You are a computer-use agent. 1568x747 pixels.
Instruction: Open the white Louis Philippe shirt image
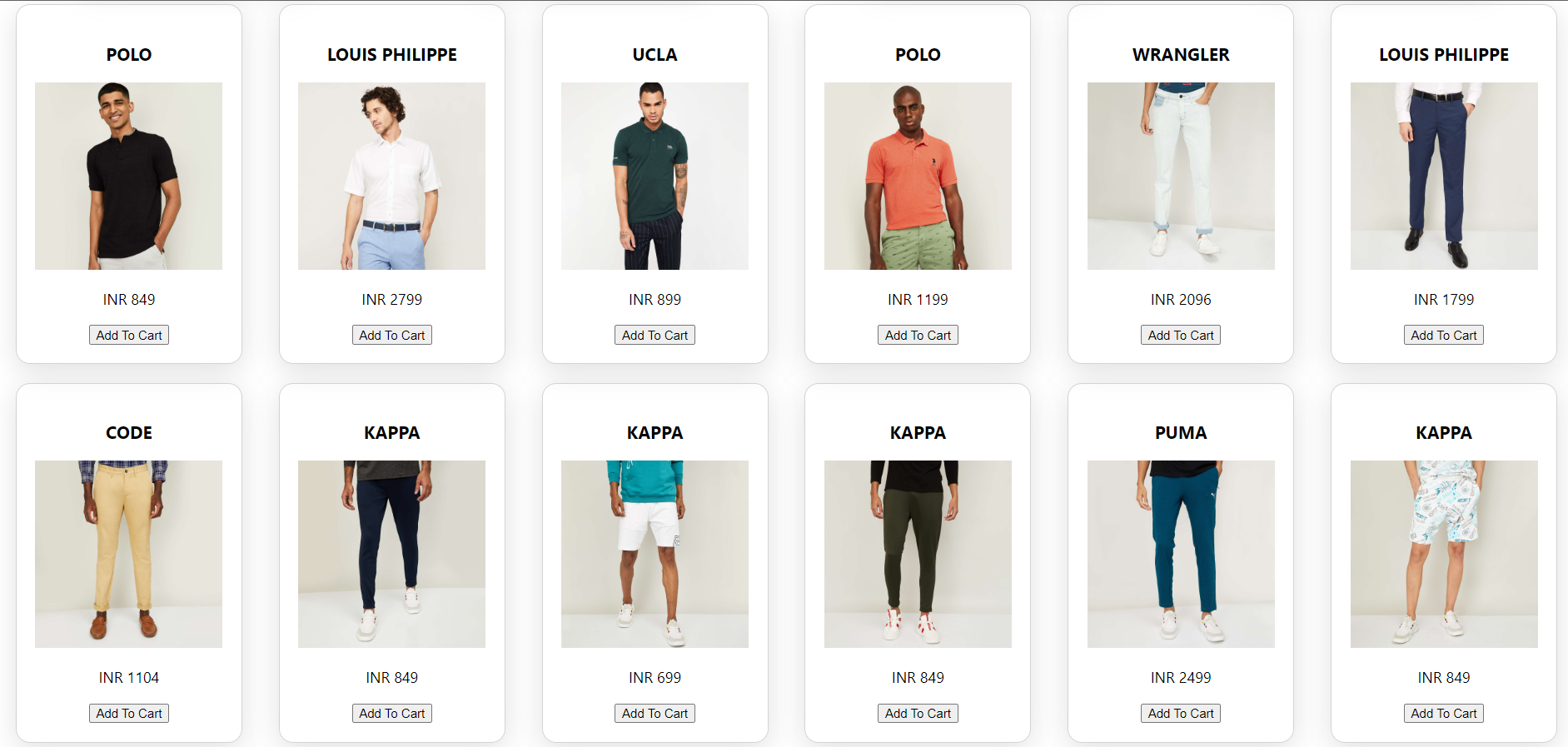392,176
